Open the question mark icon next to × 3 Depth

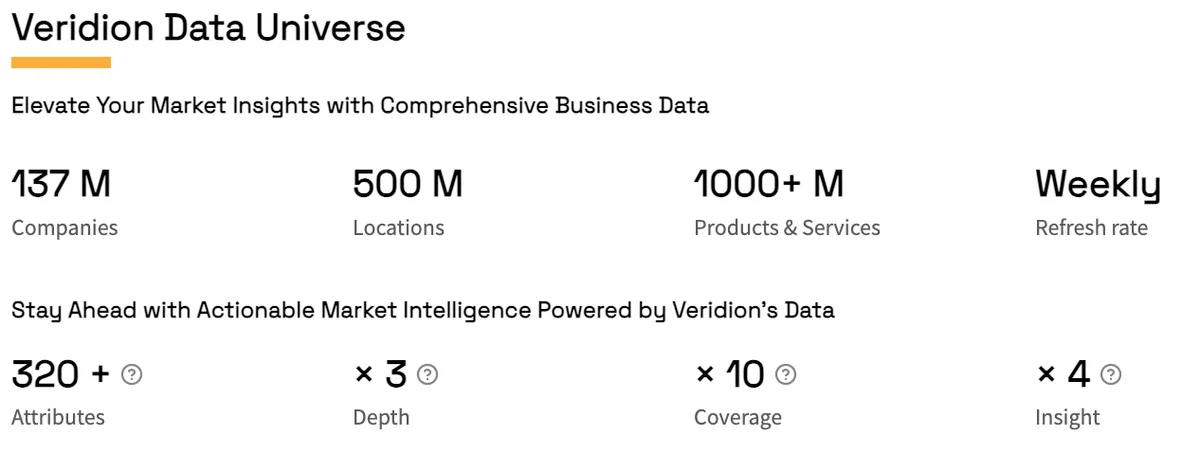click(427, 375)
